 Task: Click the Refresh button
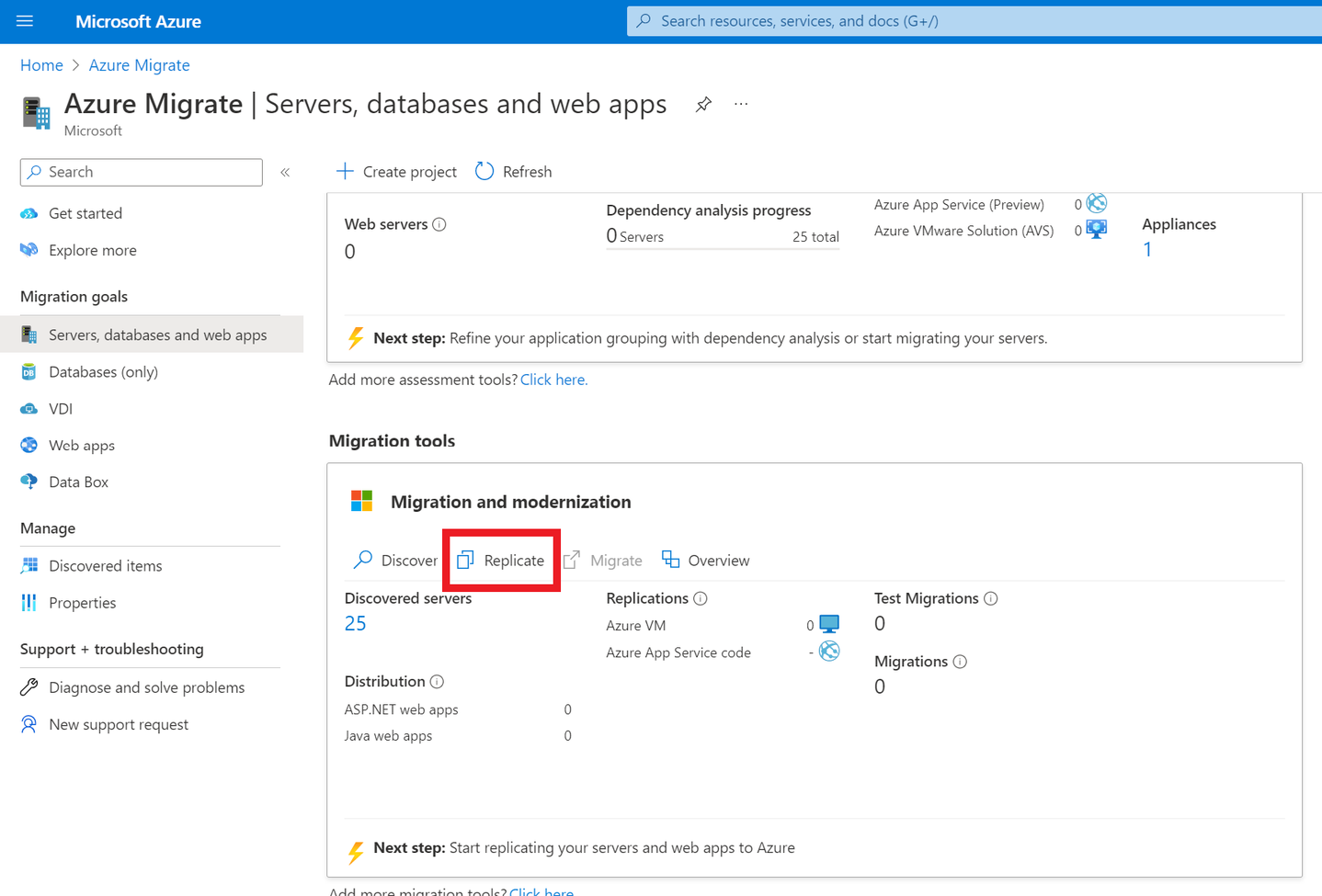pos(513,172)
